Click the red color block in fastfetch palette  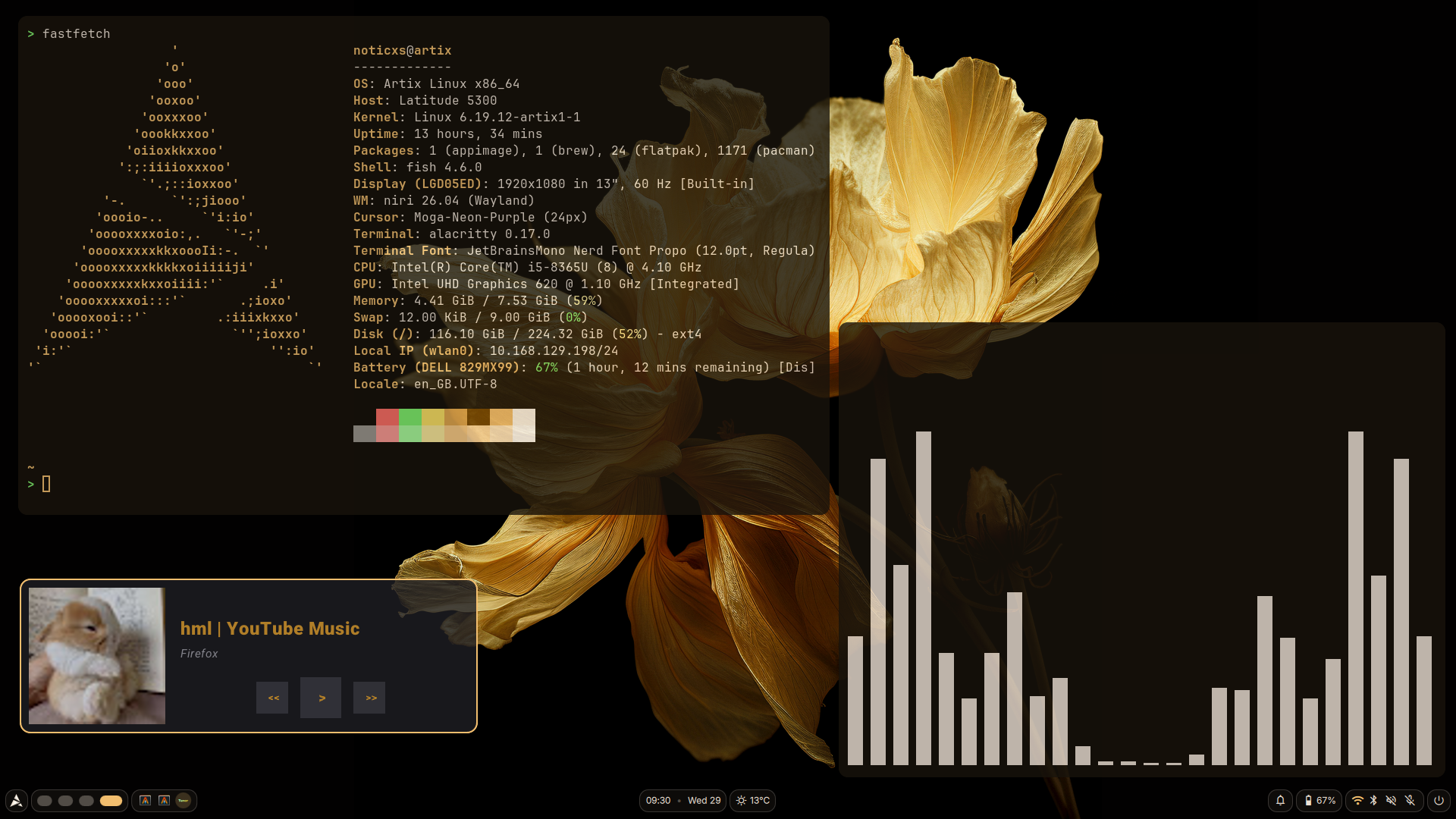pyautogui.click(x=388, y=417)
